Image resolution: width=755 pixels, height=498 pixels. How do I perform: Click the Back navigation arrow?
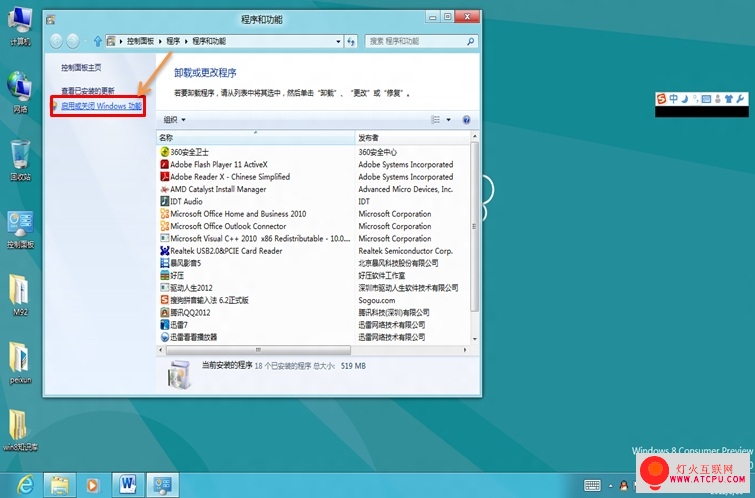point(56,41)
